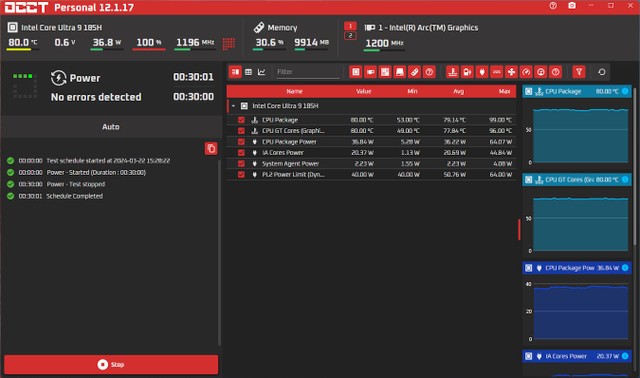Viewport: 640px width, 378px height.
Task: Click the 'No errors detected' status text
Action: pyautogui.click(x=96, y=97)
